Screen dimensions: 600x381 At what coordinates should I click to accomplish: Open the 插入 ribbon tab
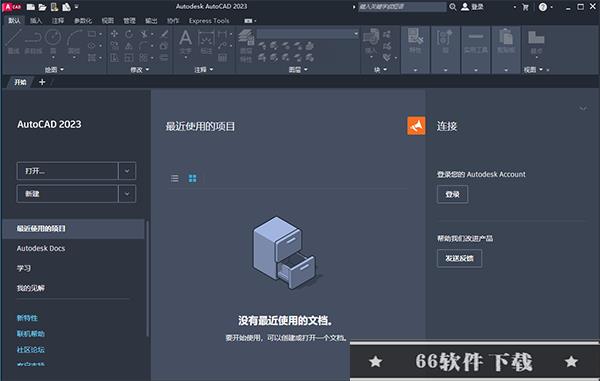click(x=36, y=21)
